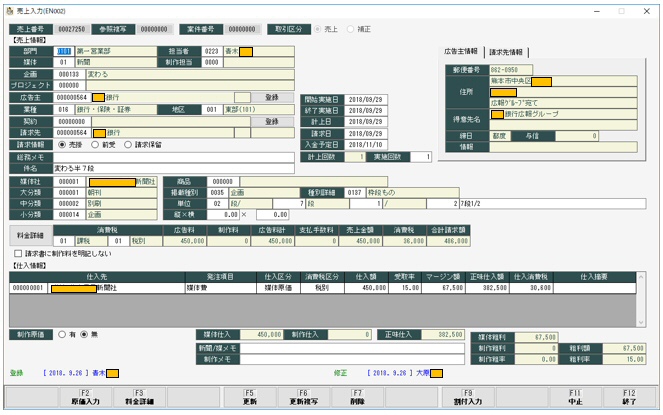The image size is (663, 415).
Task: Click F6 更新複写 function button
Action: click(304, 397)
